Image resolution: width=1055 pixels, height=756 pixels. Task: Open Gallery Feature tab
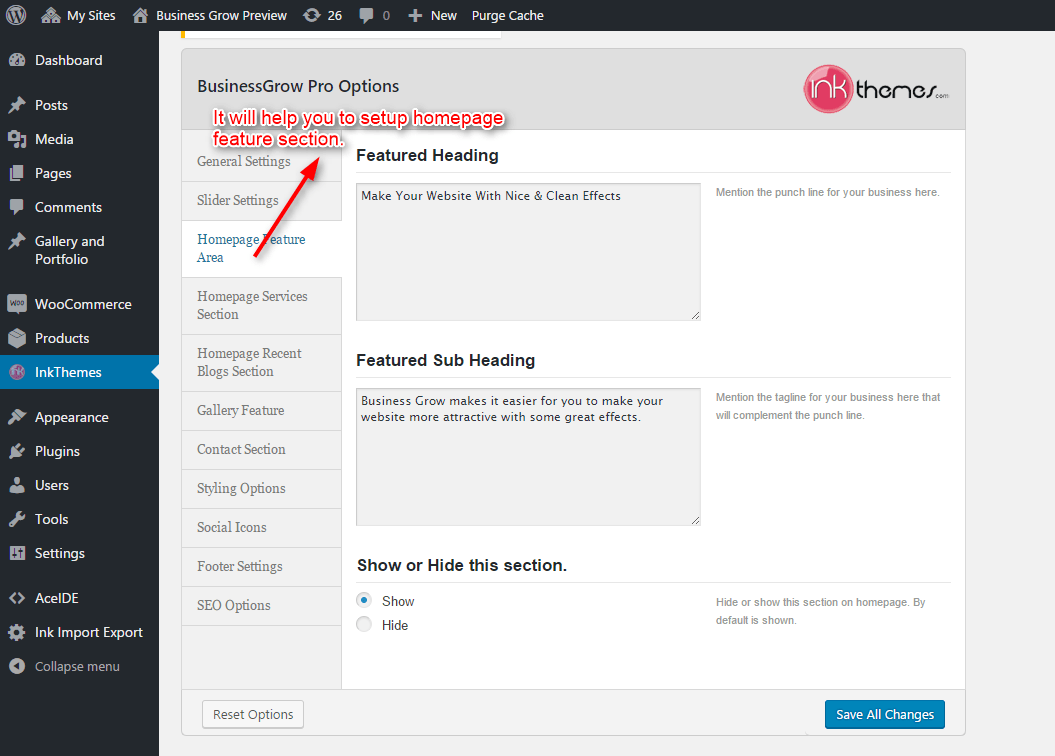pos(262,410)
